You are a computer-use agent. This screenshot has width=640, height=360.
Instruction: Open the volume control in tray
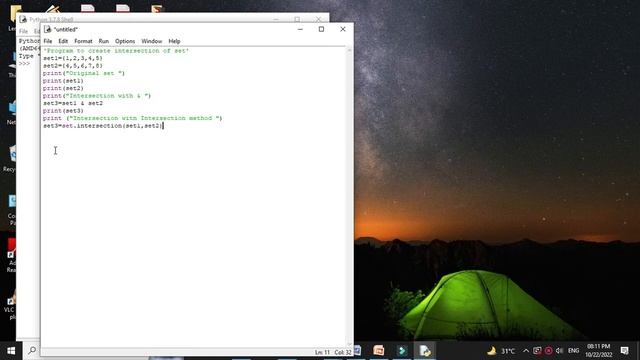pos(560,351)
